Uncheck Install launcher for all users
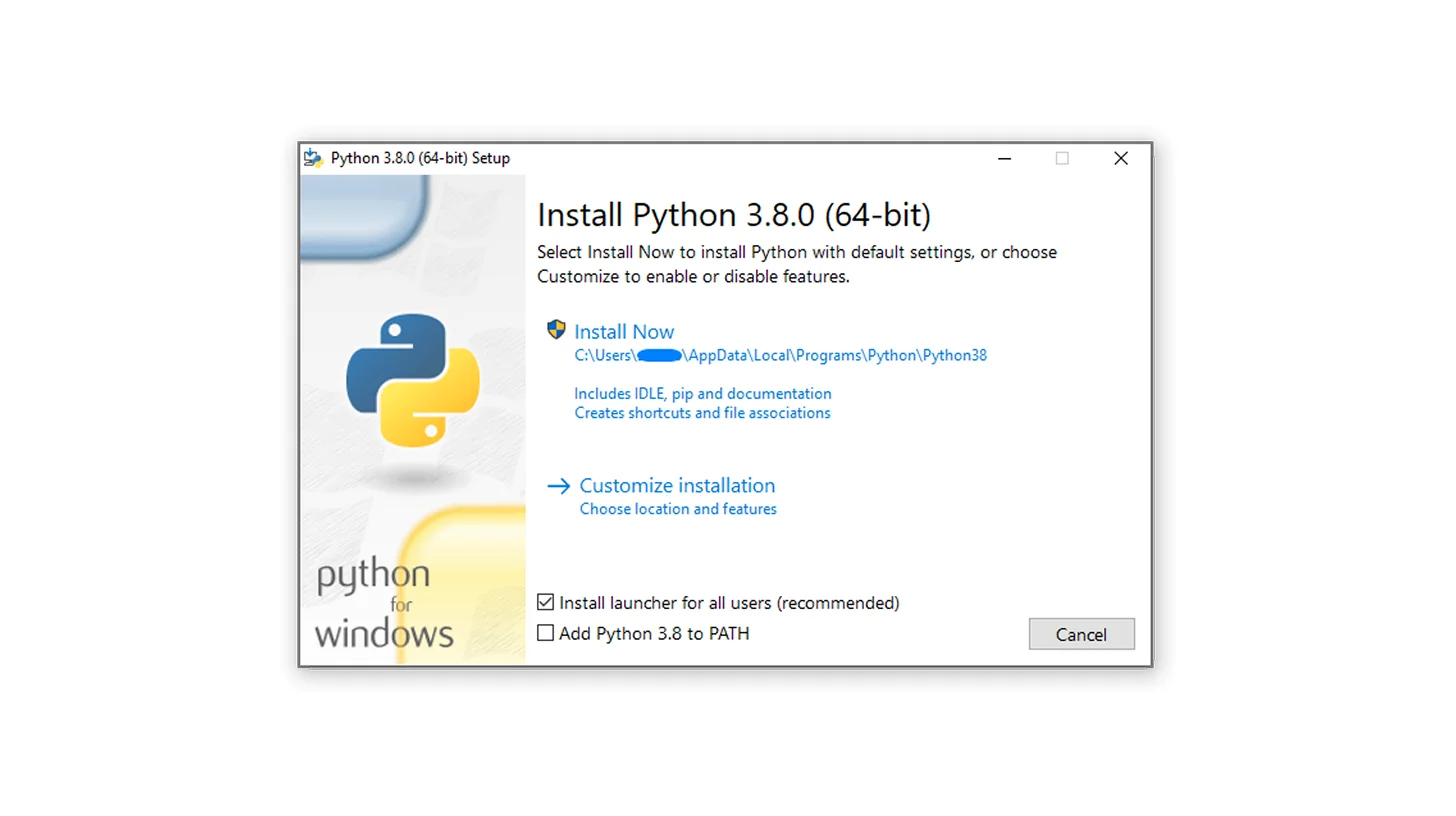 [545, 602]
